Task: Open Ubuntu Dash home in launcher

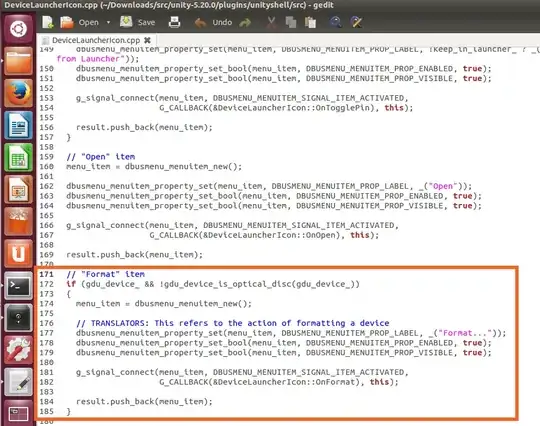Action: [18, 28]
